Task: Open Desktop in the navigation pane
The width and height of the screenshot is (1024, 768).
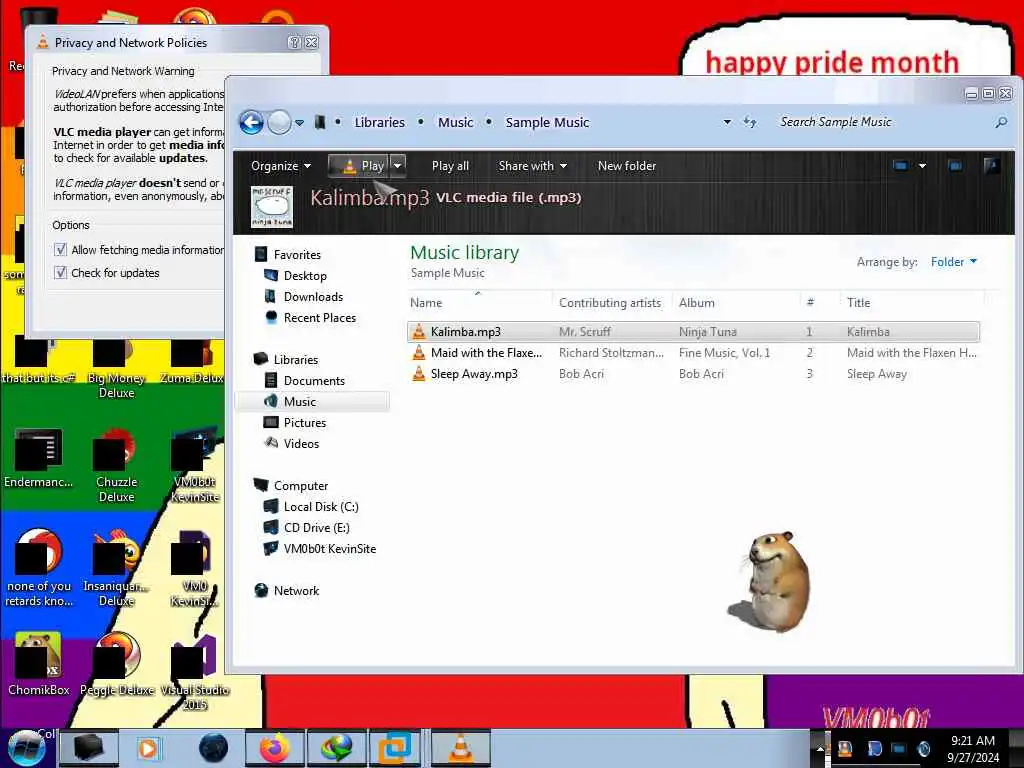Action: click(305, 276)
